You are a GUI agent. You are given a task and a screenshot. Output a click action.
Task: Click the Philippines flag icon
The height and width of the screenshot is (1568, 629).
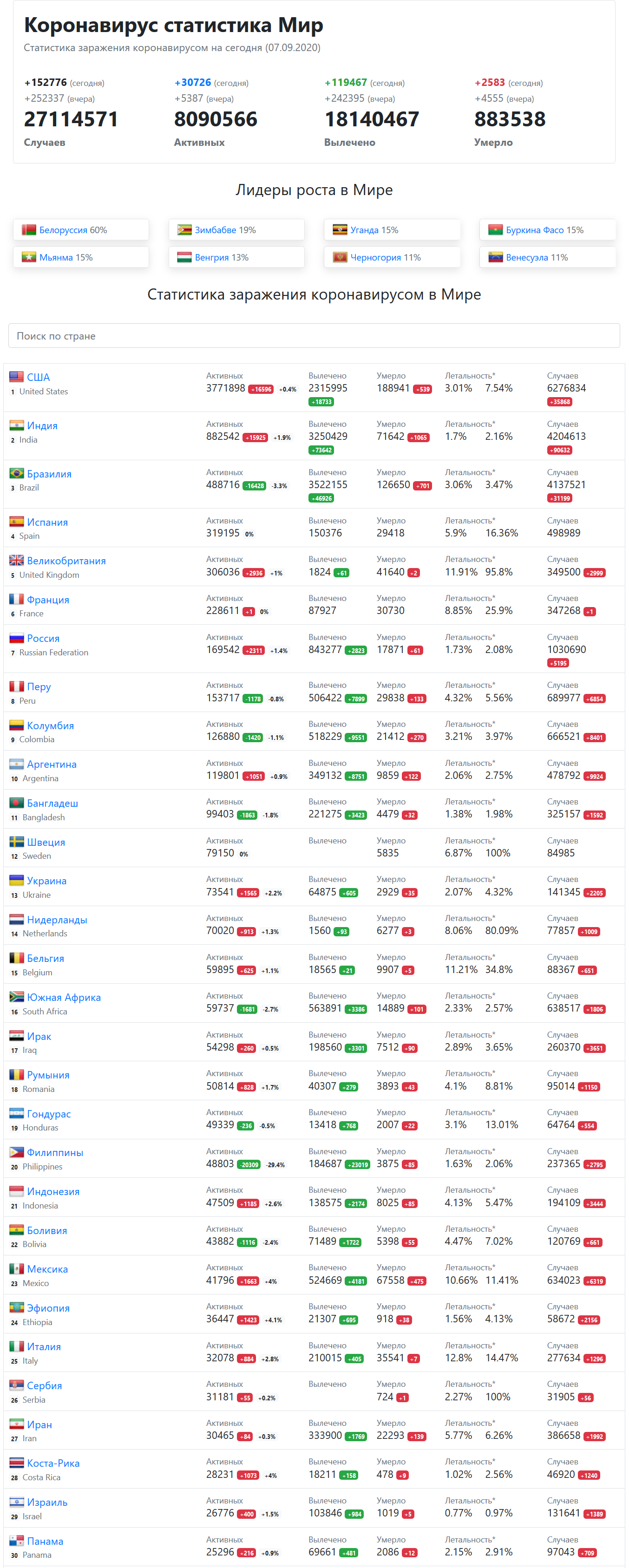tap(16, 1152)
